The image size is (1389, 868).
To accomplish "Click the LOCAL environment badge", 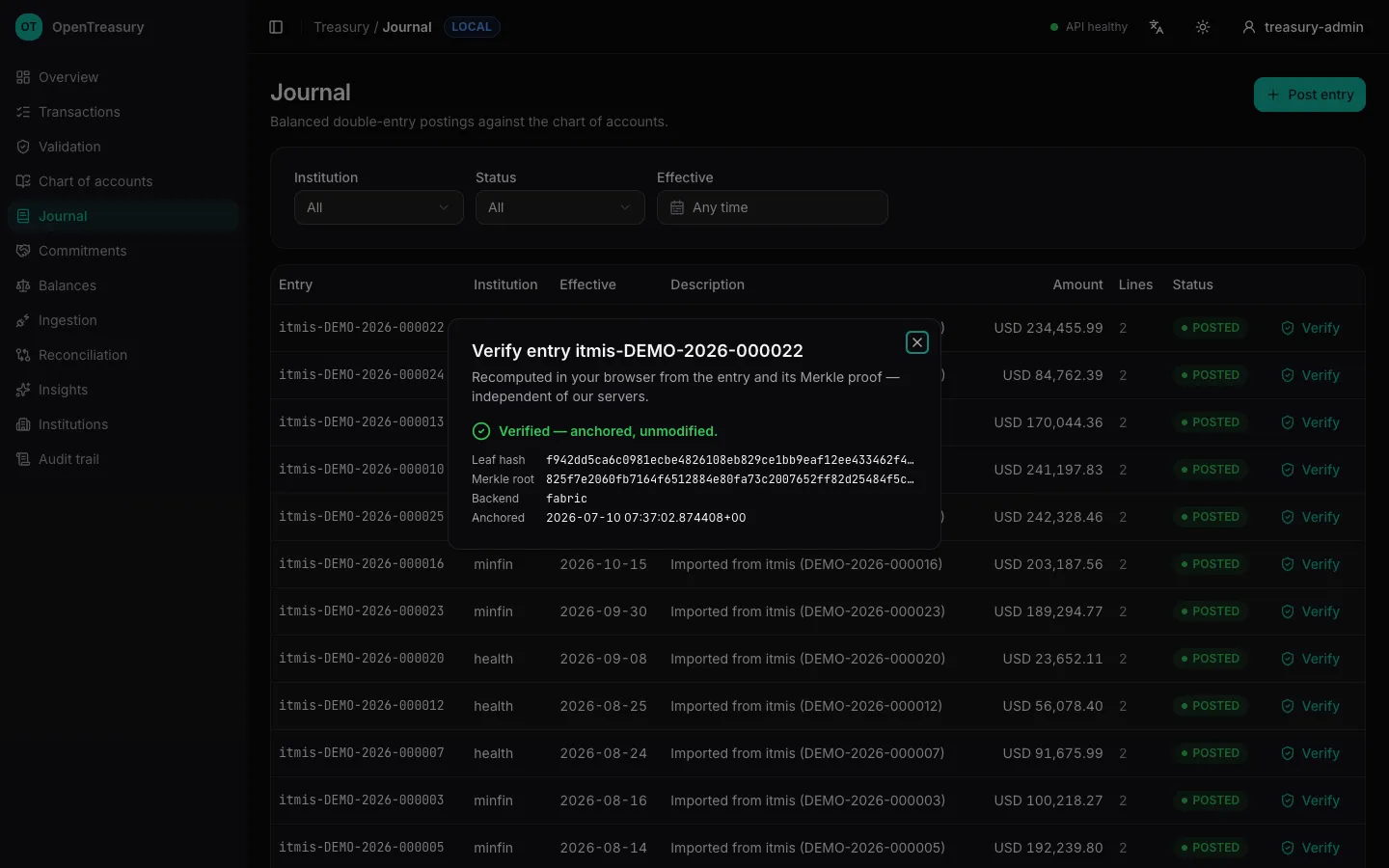I will [x=472, y=27].
